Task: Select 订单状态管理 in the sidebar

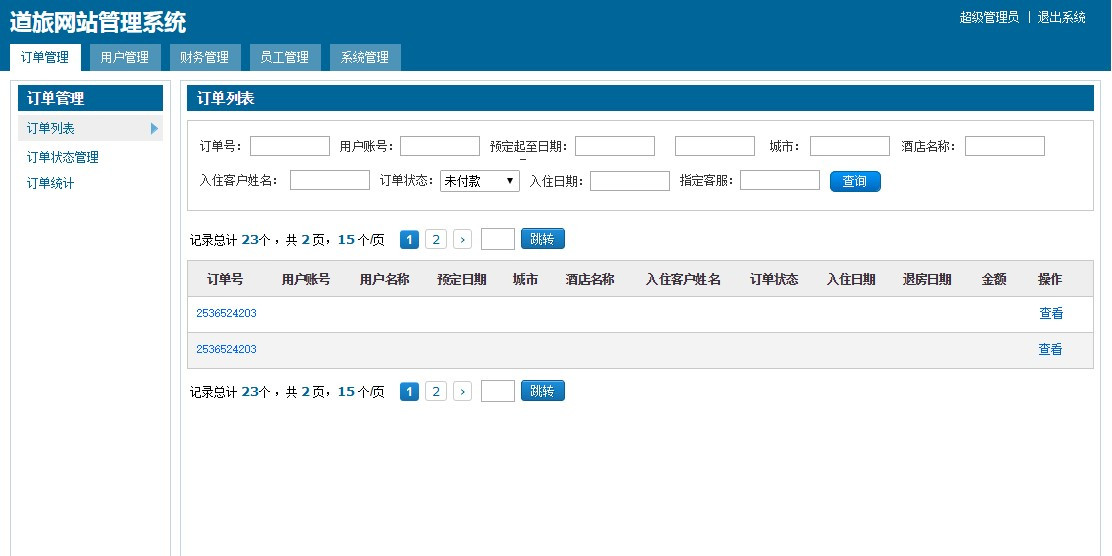Action: coord(63,157)
